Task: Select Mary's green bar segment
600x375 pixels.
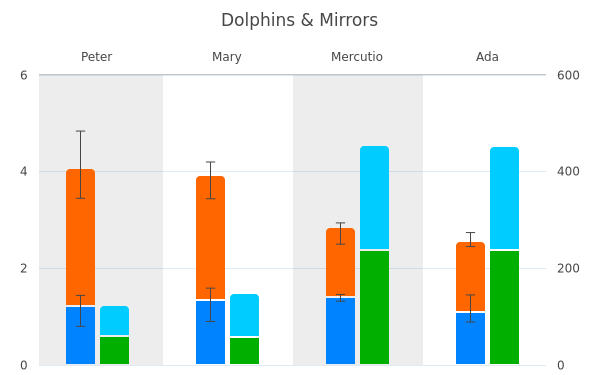Action: coord(245,351)
